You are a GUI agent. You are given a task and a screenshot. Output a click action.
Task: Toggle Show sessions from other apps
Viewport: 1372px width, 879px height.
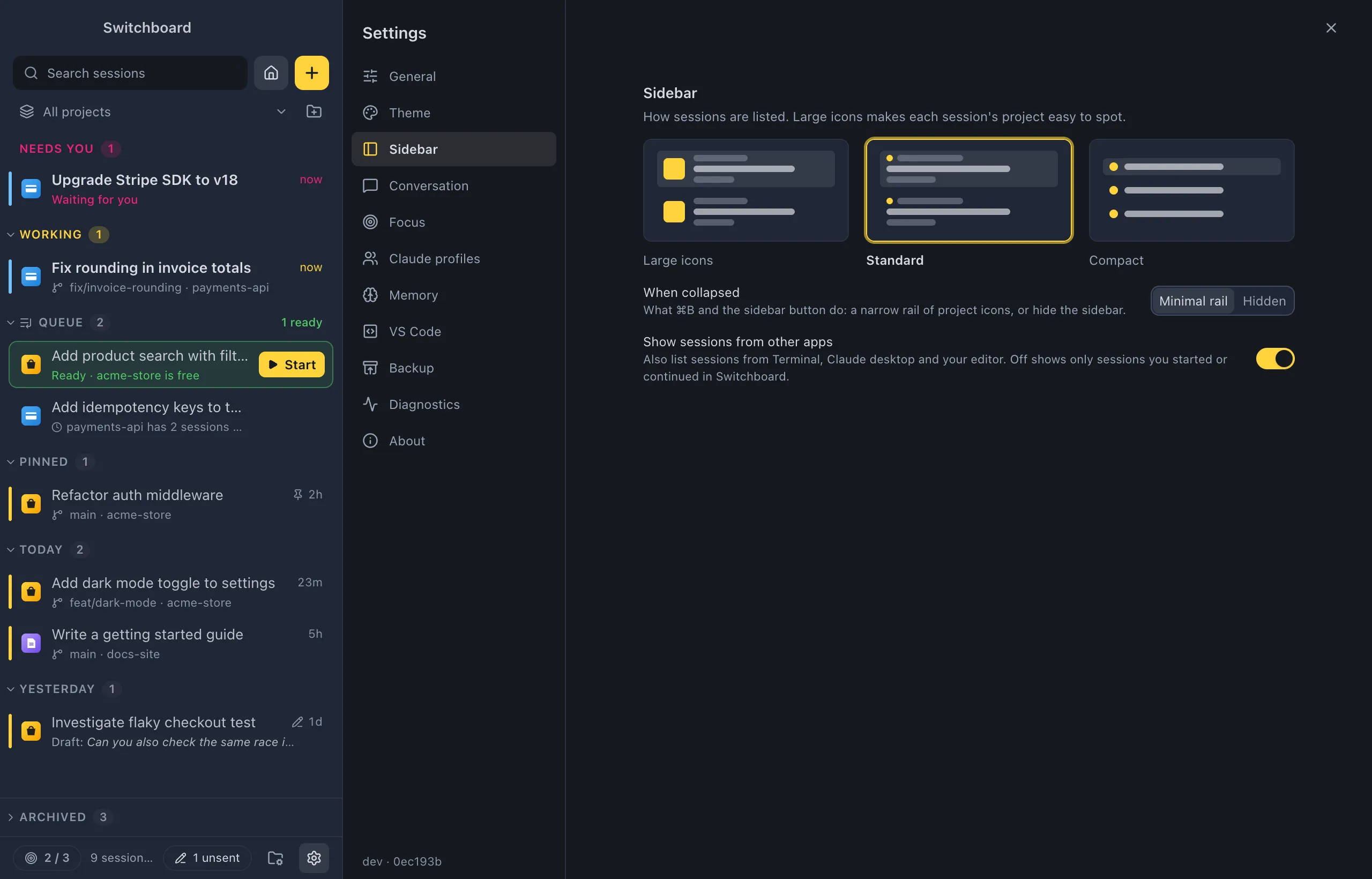click(1275, 359)
